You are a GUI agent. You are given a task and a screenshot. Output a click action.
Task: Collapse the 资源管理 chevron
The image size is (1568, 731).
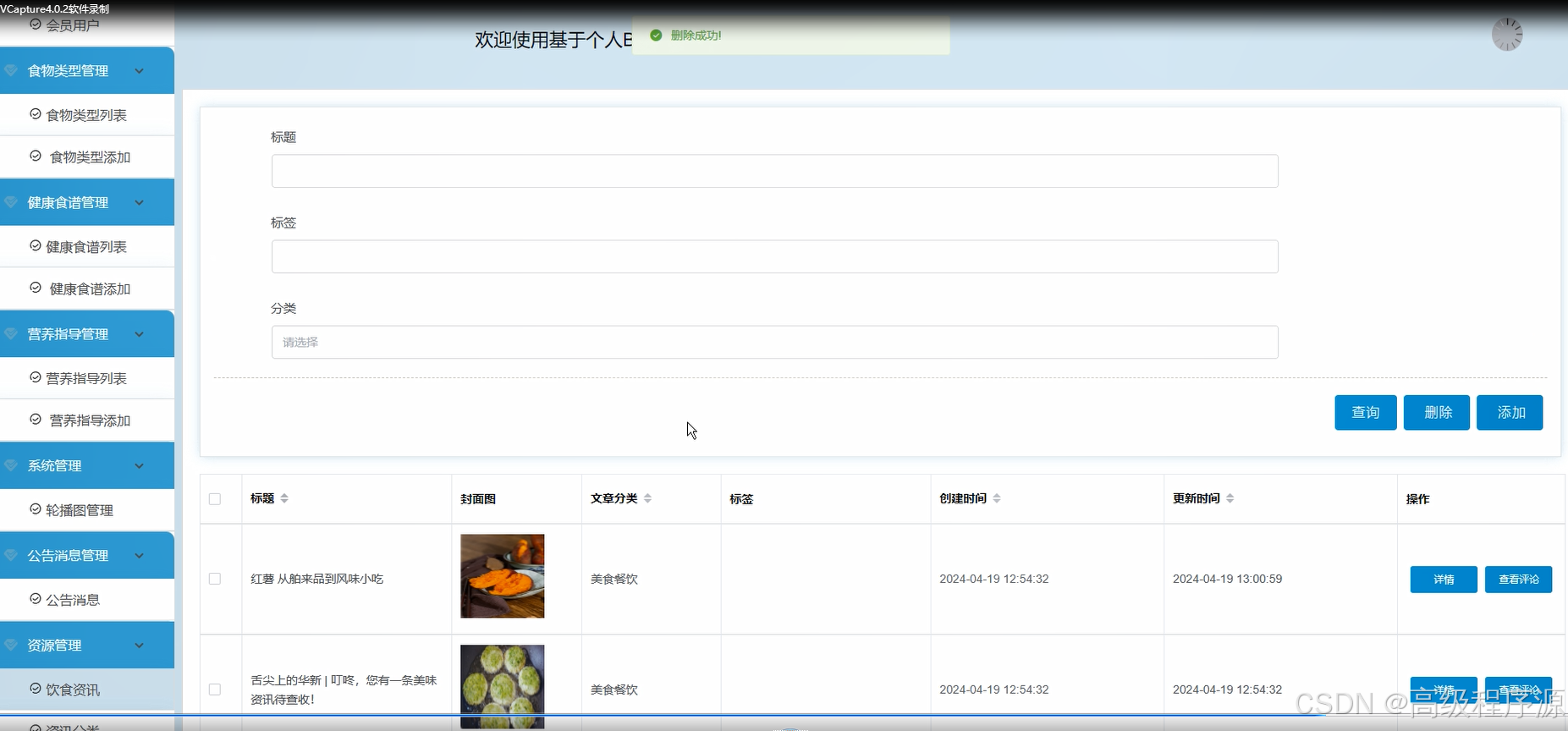coord(140,646)
